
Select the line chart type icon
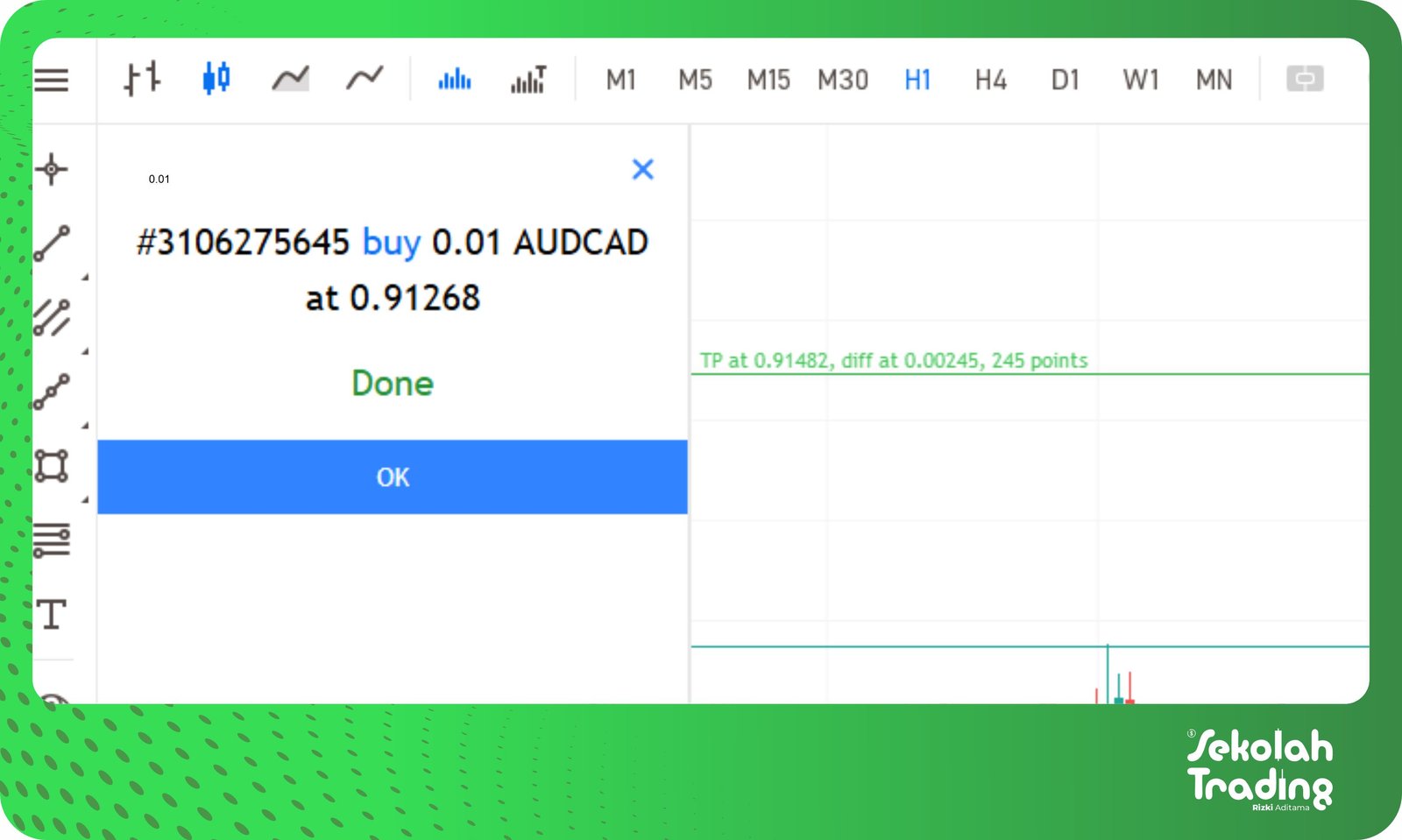pyautogui.click(x=365, y=79)
